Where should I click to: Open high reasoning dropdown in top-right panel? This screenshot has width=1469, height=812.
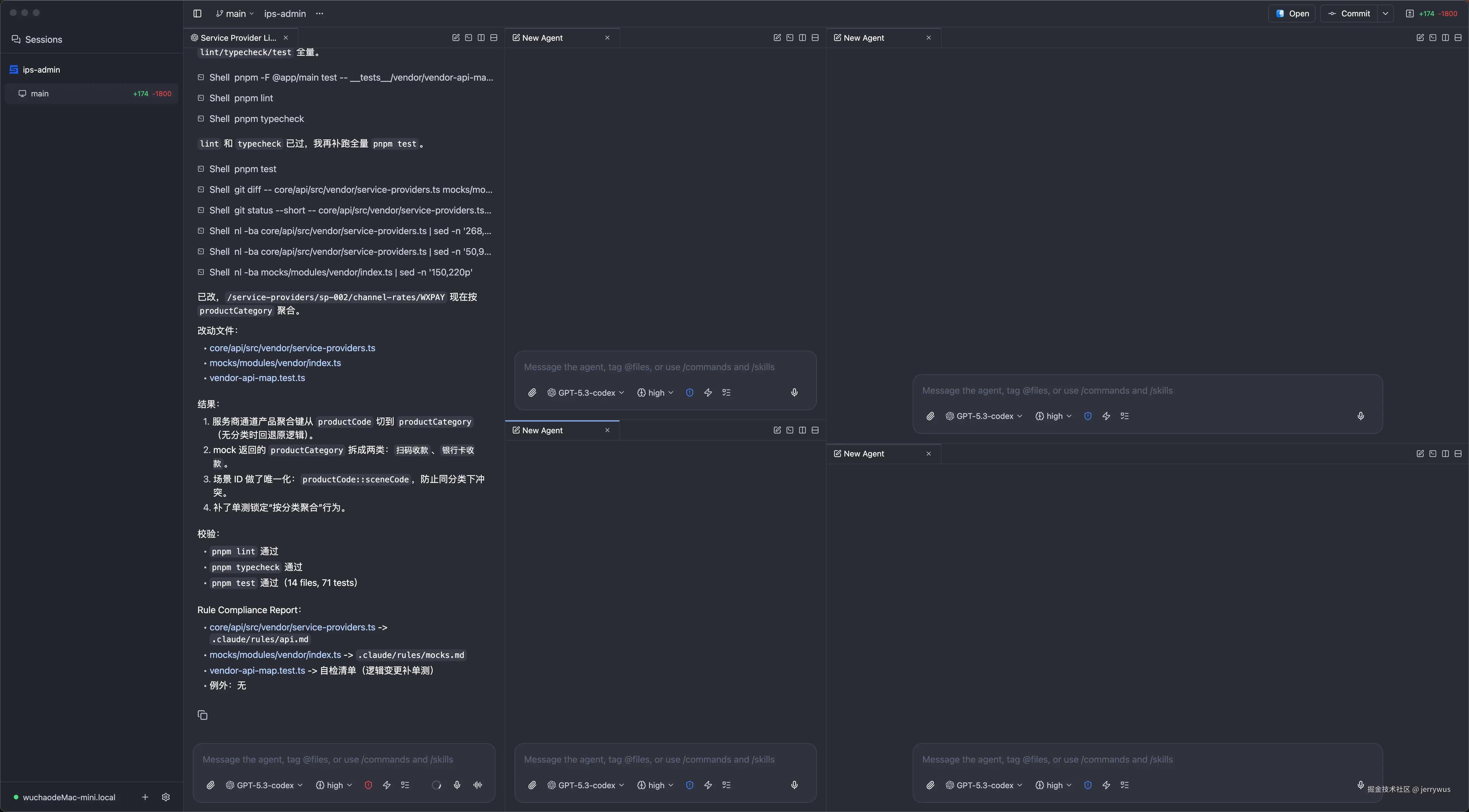pos(1054,416)
